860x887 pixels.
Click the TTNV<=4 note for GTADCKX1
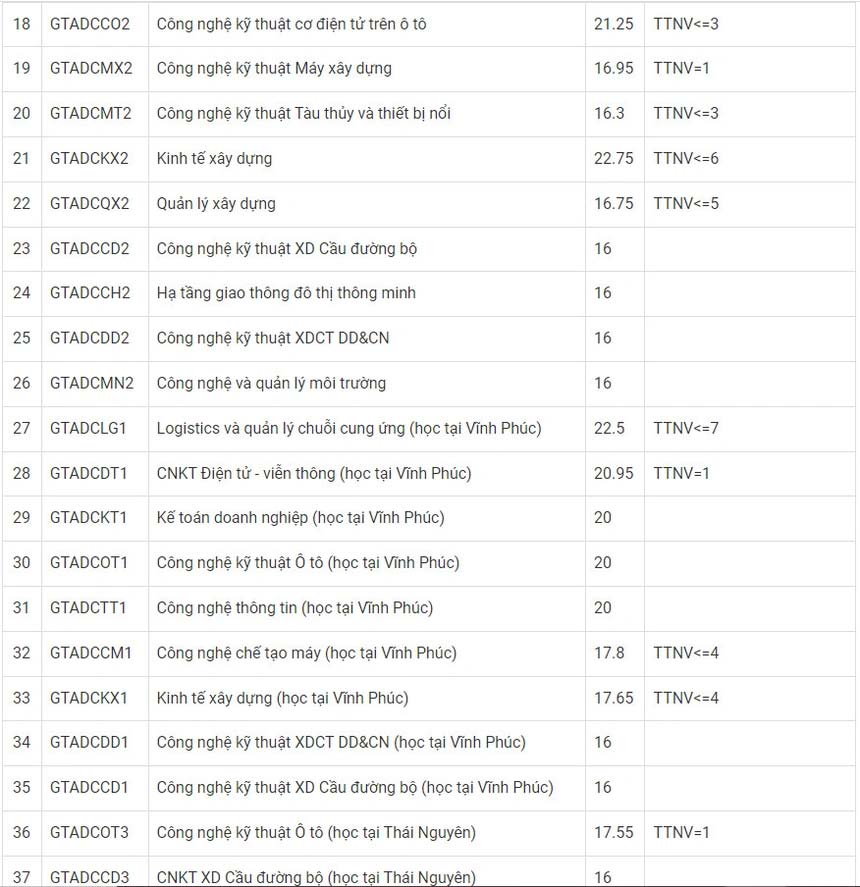pos(686,698)
